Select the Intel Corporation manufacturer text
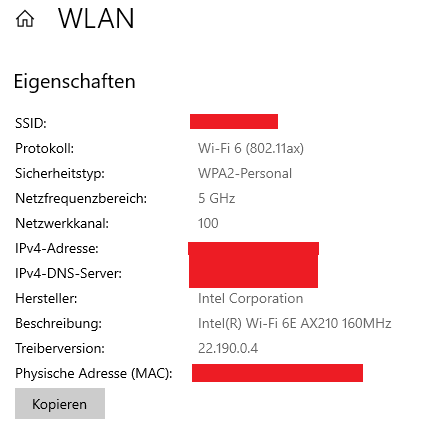 click(251, 298)
